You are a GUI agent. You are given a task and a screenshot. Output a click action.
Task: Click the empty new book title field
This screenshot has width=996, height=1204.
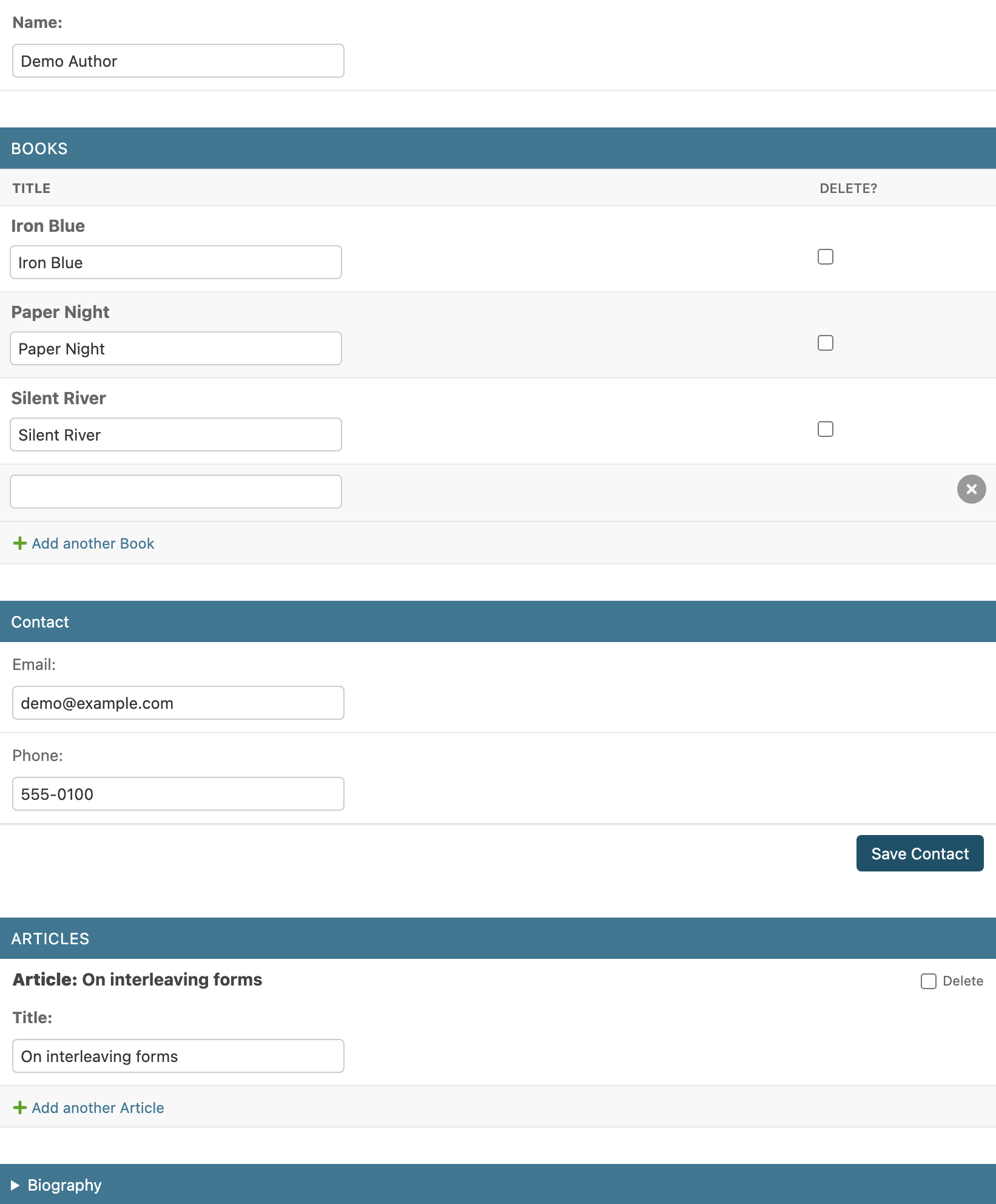[176, 492]
